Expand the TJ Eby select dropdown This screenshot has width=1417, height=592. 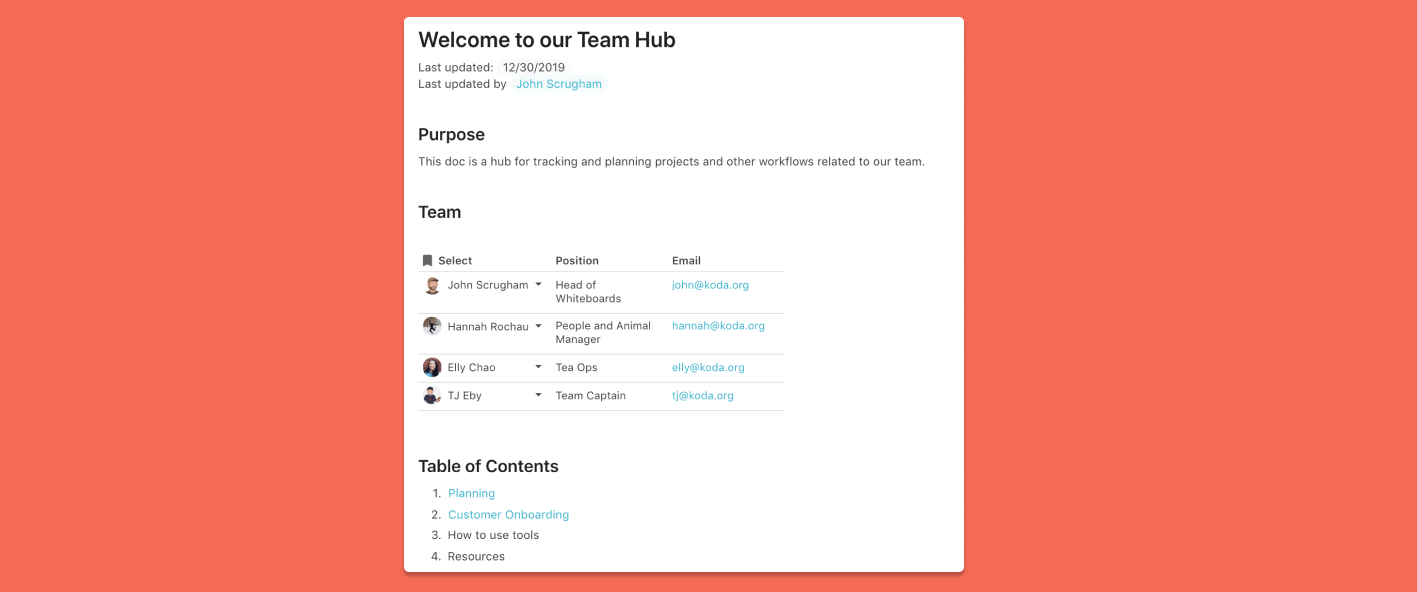pyautogui.click(x=538, y=395)
